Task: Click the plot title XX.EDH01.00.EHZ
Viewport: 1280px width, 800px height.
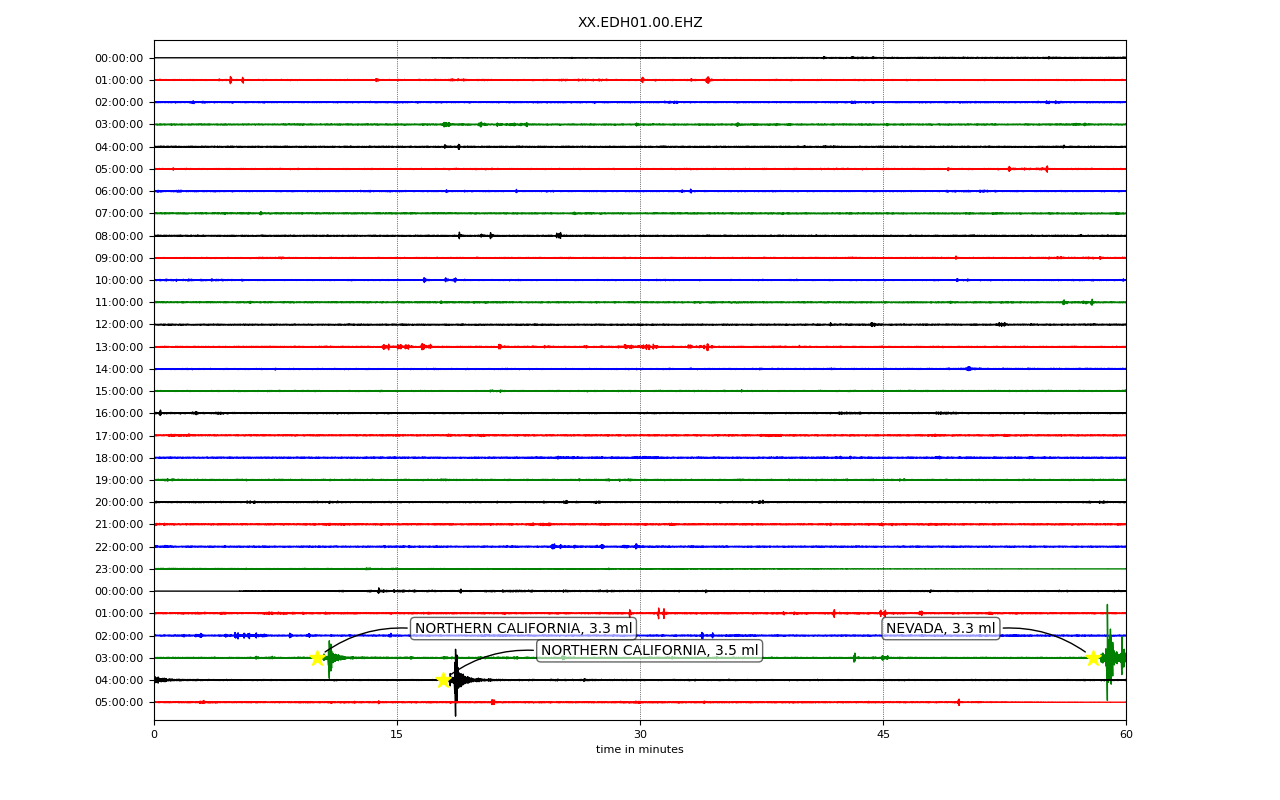Action: coord(640,22)
